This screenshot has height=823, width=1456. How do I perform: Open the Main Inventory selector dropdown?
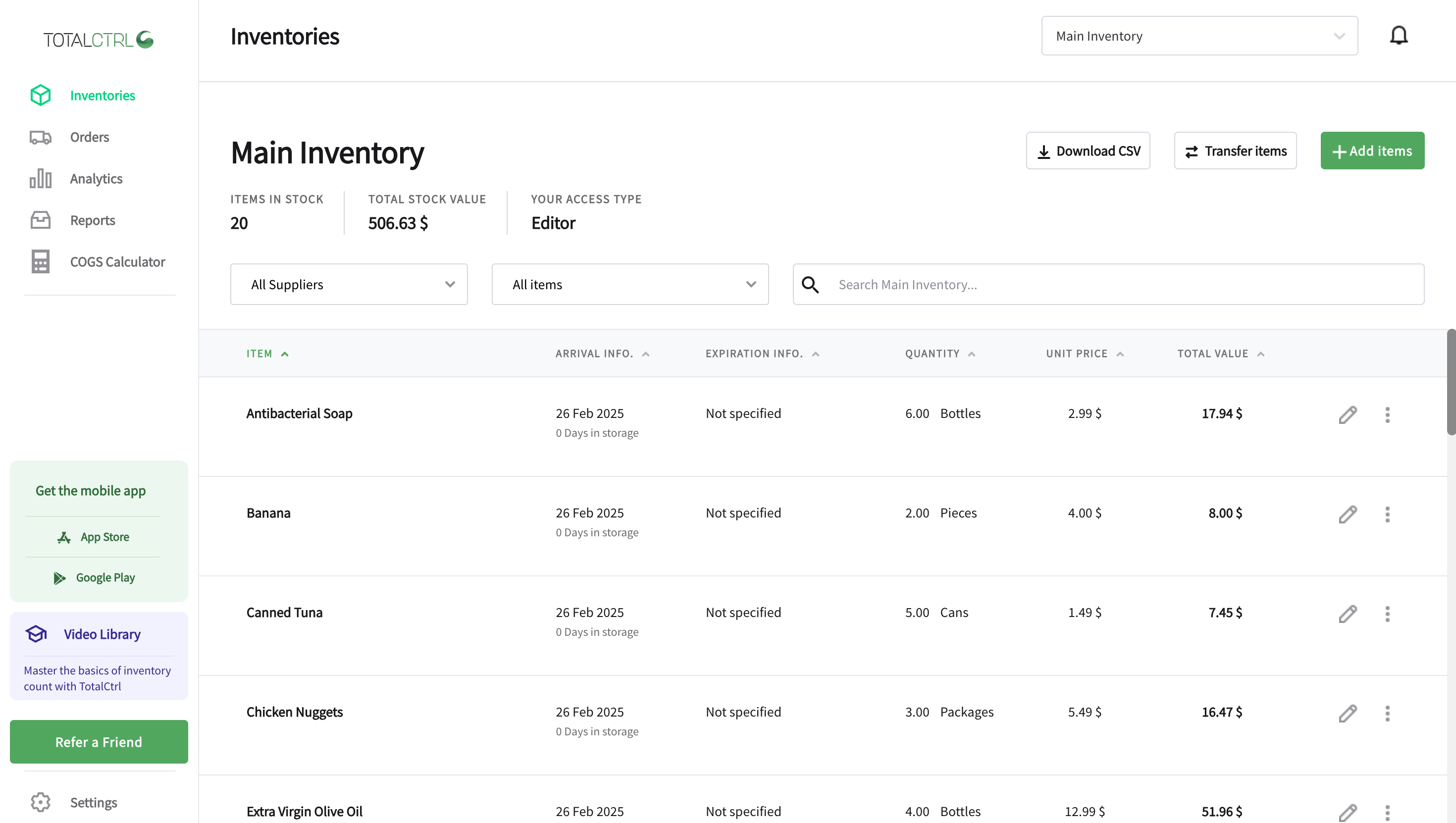(x=1198, y=36)
